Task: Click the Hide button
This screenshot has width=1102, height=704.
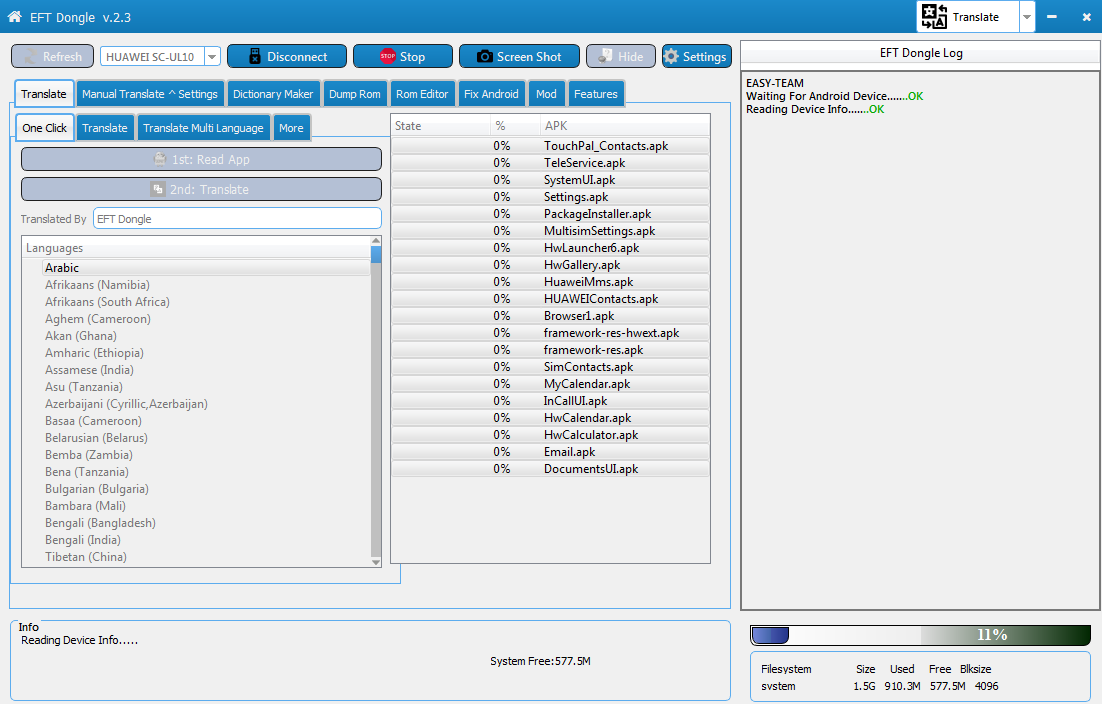Action: click(621, 56)
